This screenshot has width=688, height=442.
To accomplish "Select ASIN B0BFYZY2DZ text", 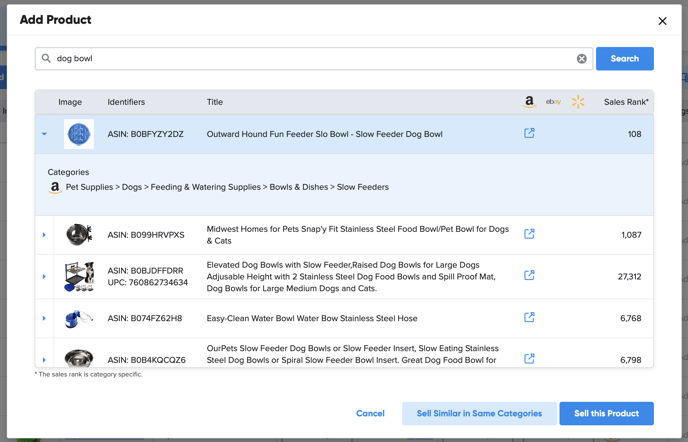I will click(145, 134).
